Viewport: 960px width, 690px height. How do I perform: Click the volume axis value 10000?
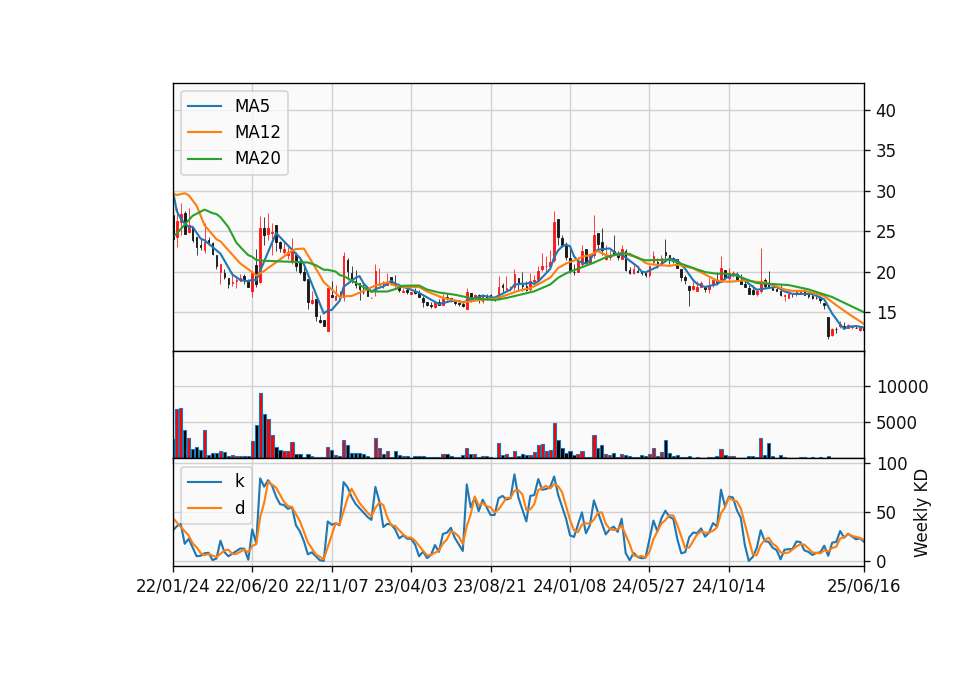pos(902,387)
